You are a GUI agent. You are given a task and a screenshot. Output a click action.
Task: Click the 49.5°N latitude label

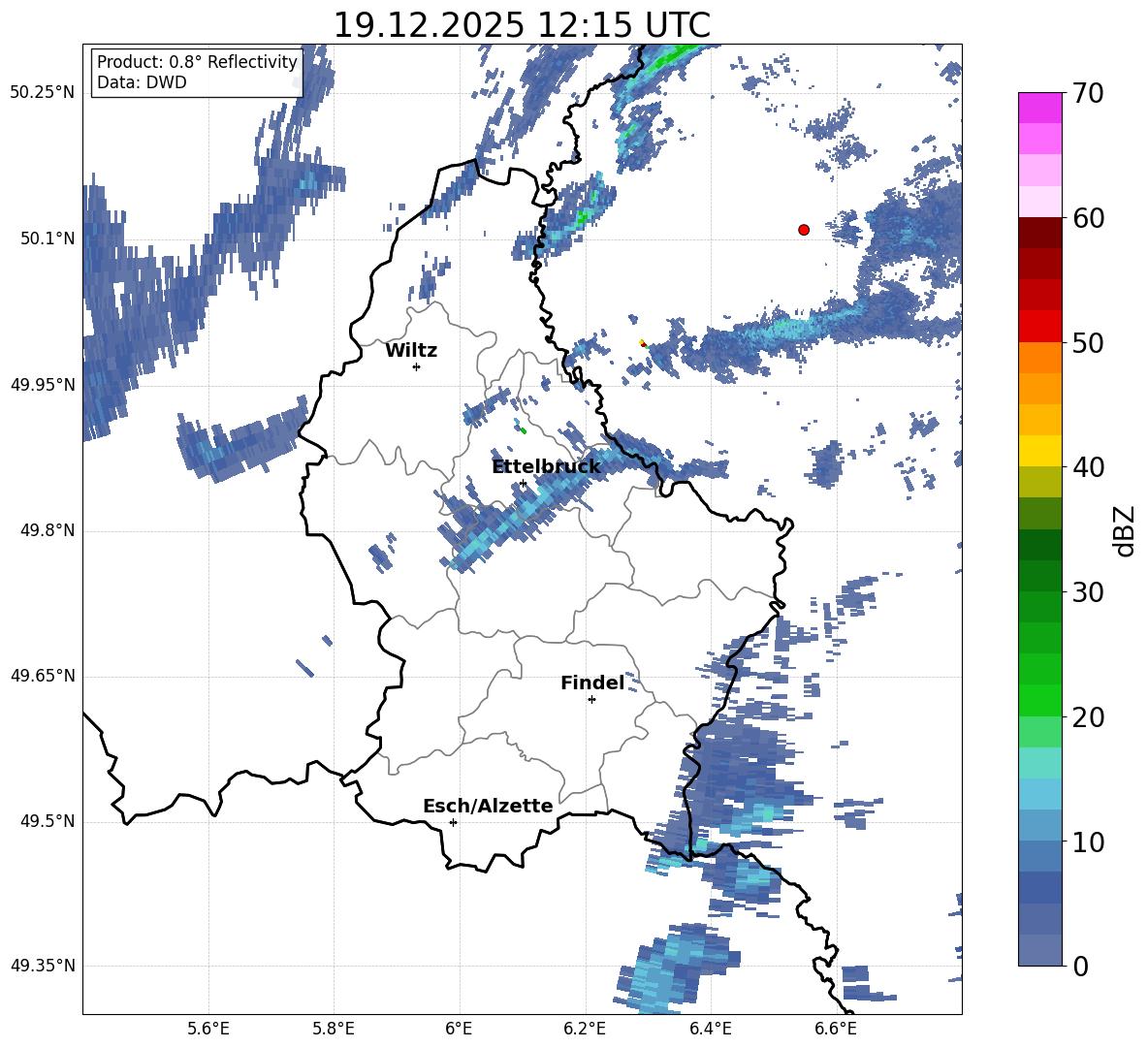tap(48, 821)
